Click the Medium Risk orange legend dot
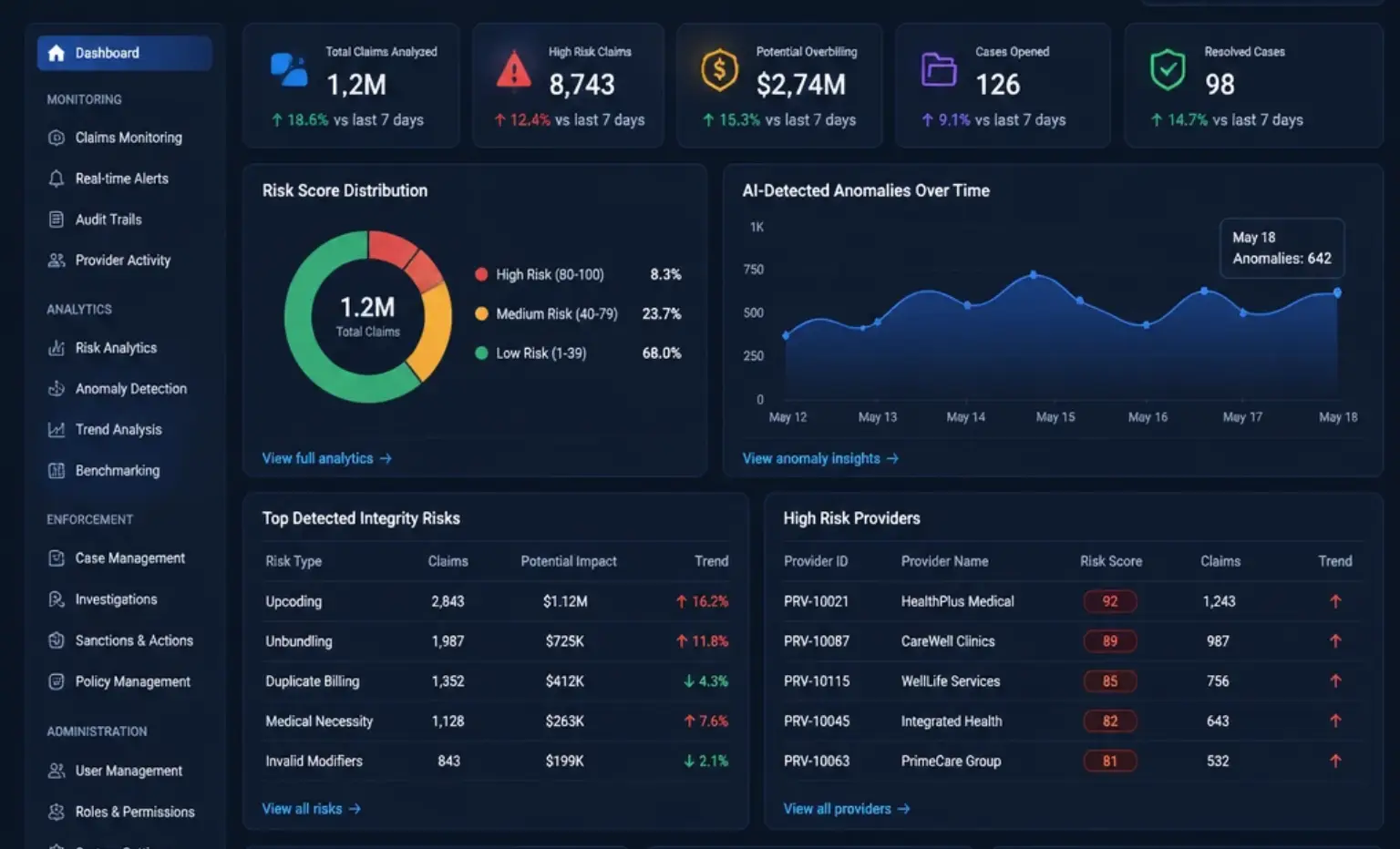The height and width of the screenshot is (849, 1400). click(481, 313)
